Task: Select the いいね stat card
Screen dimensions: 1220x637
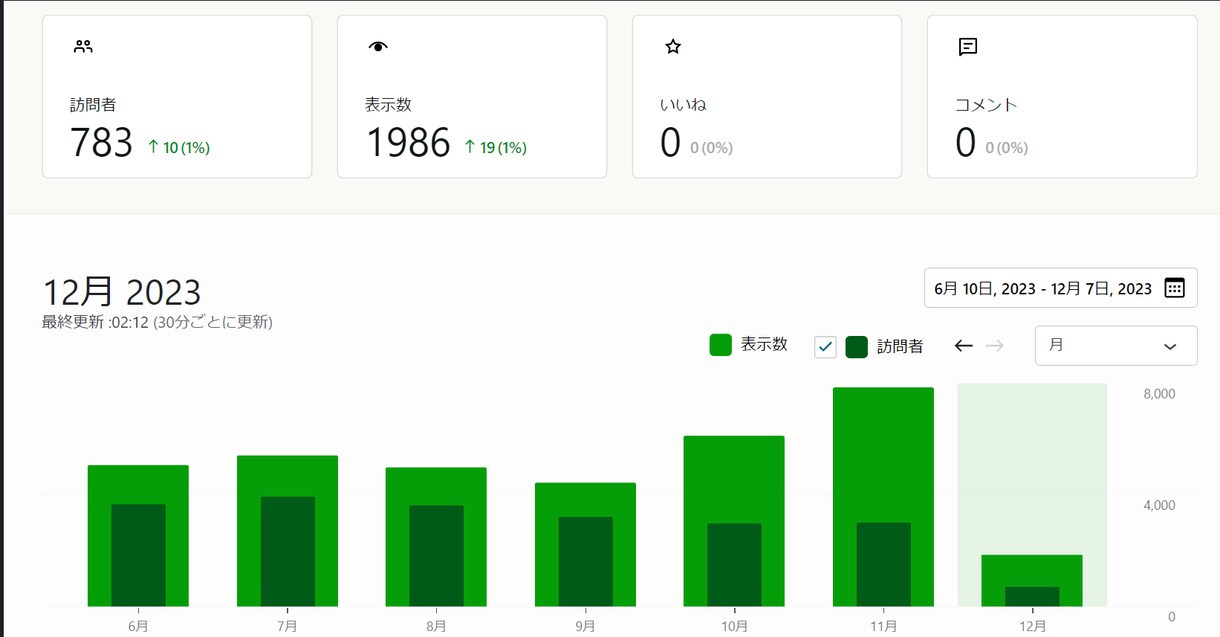Action: (767, 97)
